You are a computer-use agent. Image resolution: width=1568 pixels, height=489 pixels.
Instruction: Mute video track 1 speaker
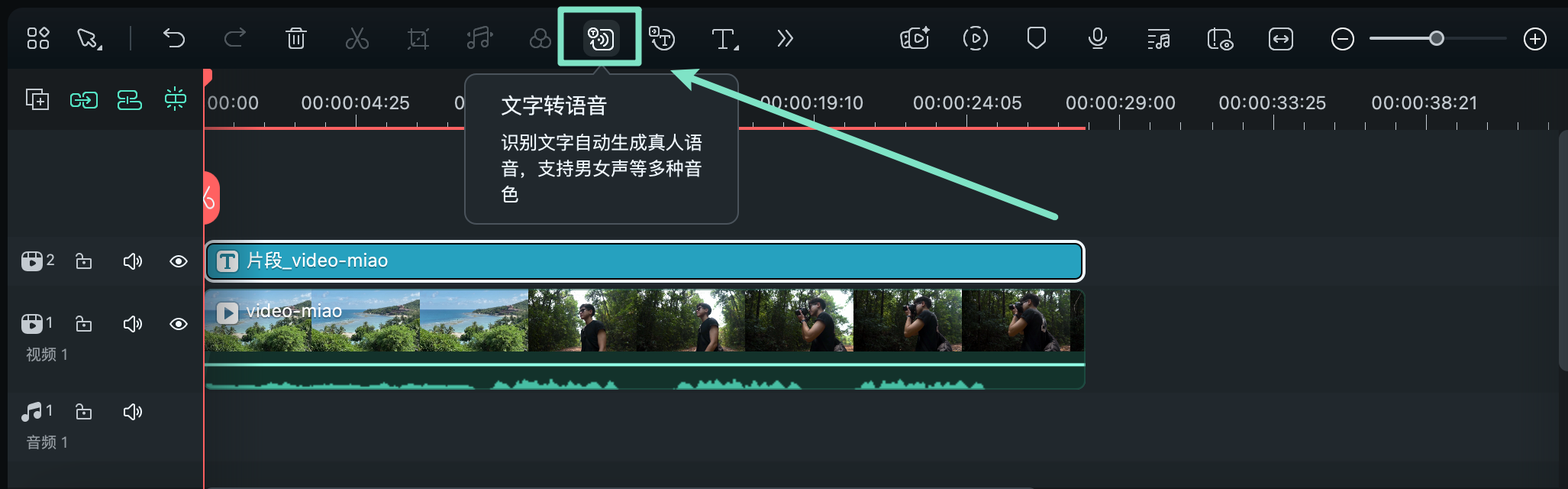(x=133, y=324)
